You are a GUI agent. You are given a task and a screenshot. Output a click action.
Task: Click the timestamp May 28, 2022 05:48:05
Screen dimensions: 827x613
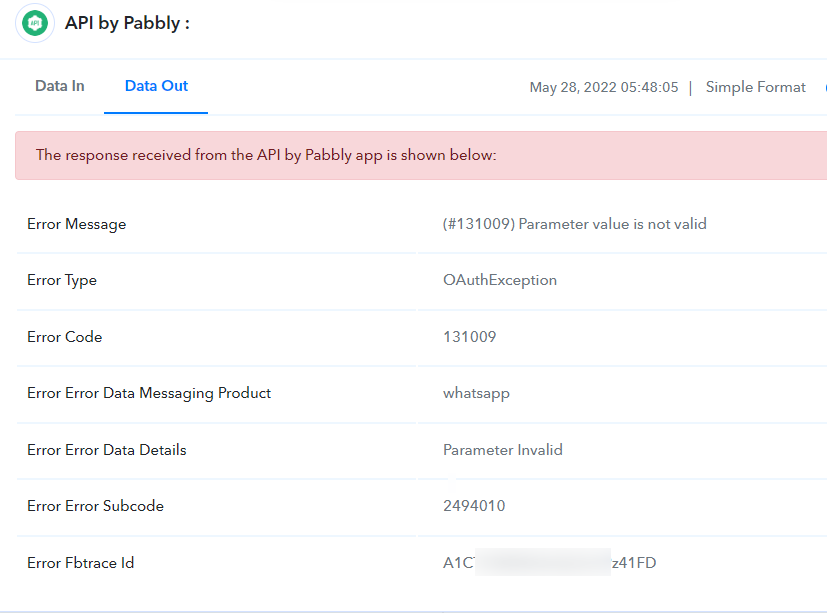(x=604, y=87)
